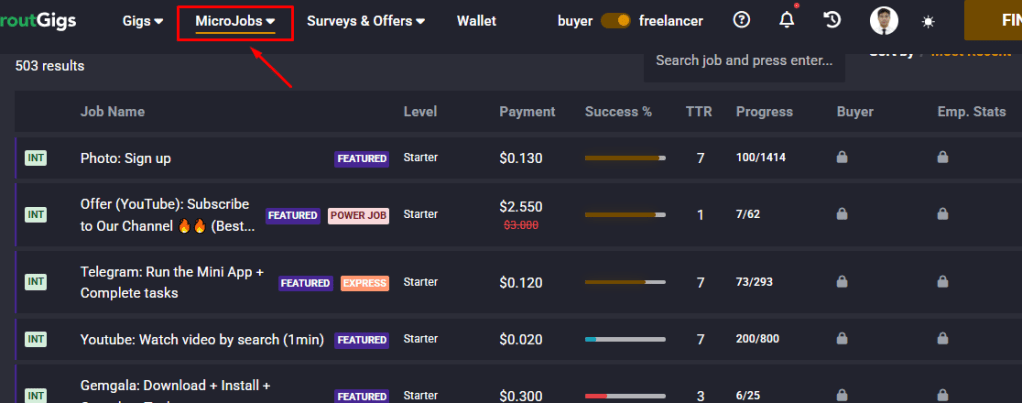Screen dimensions: 1022x403
Task: Sort by TTR column header
Action: [699, 112]
